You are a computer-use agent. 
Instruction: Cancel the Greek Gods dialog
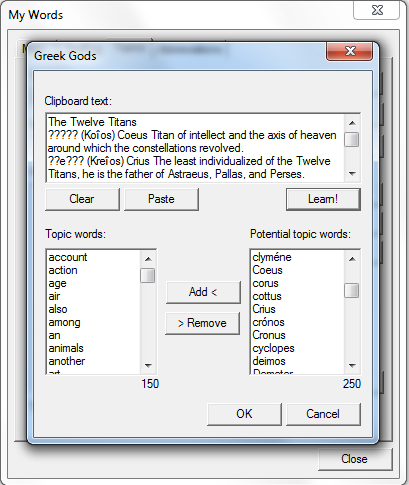[323, 414]
